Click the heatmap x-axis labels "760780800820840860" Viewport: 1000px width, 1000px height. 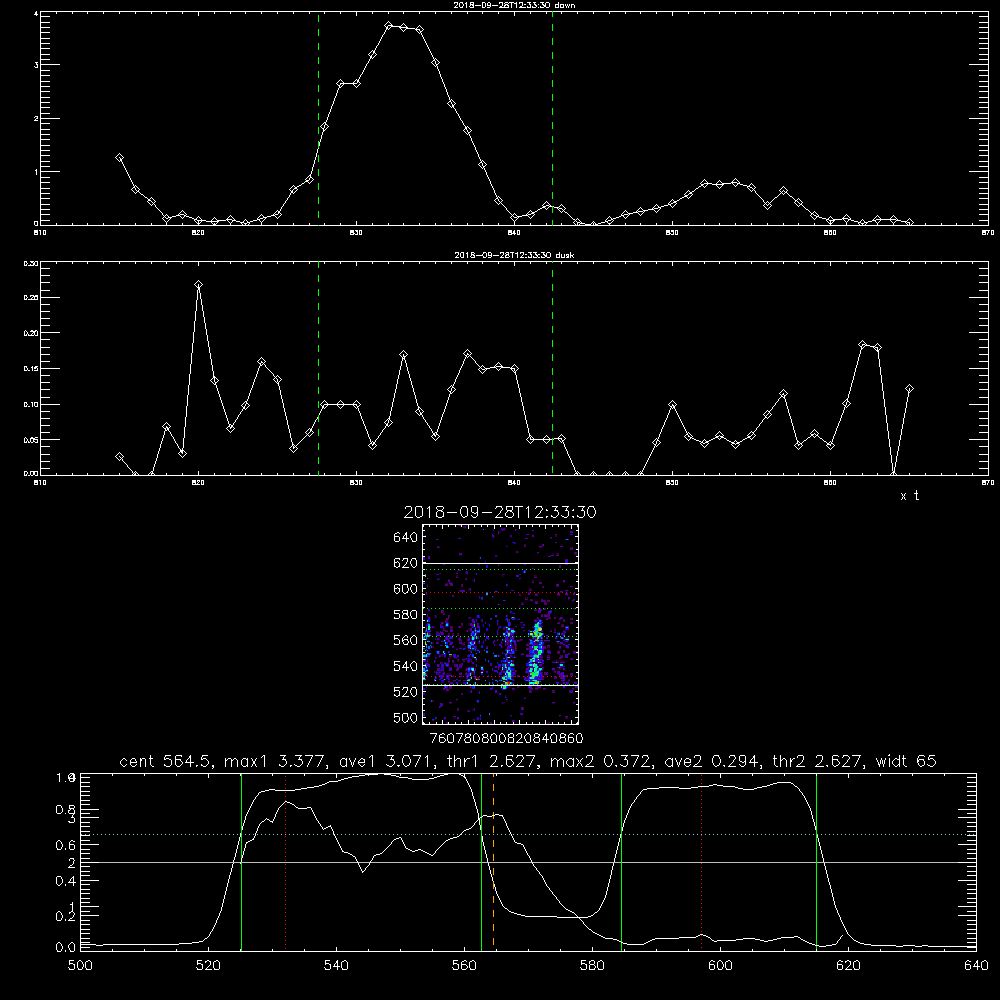(506, 739)
